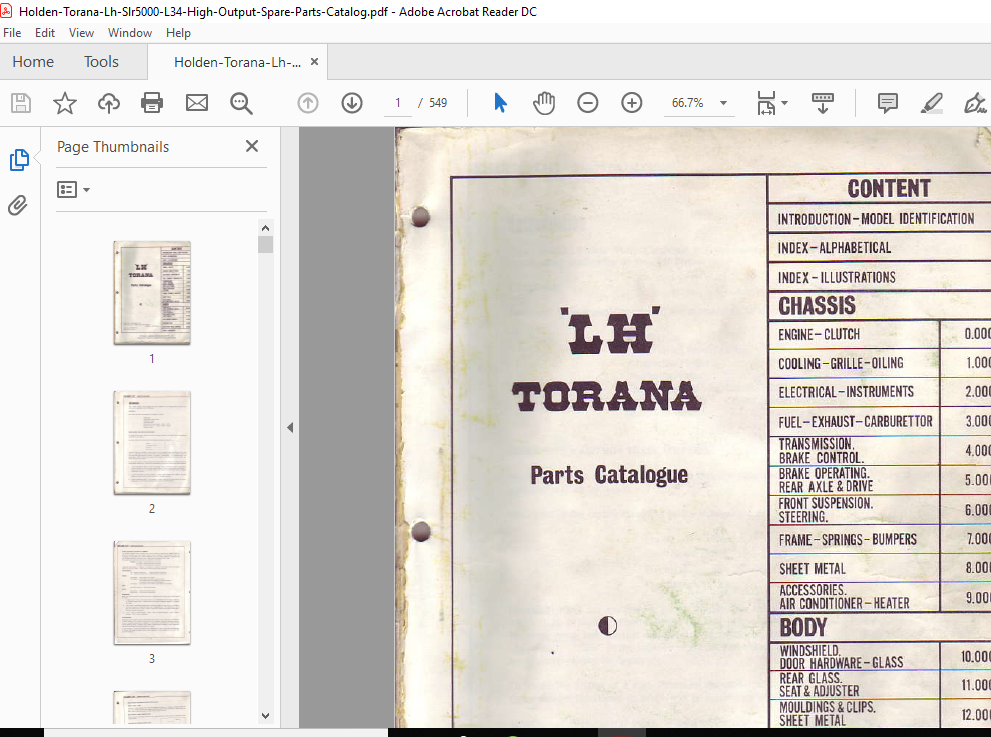Image resolution: width=991 pixels, height=737 pixels.
Task: Click 'INDEX–ILLUSTRATIONS' row in document
Action: click(879, 277)
